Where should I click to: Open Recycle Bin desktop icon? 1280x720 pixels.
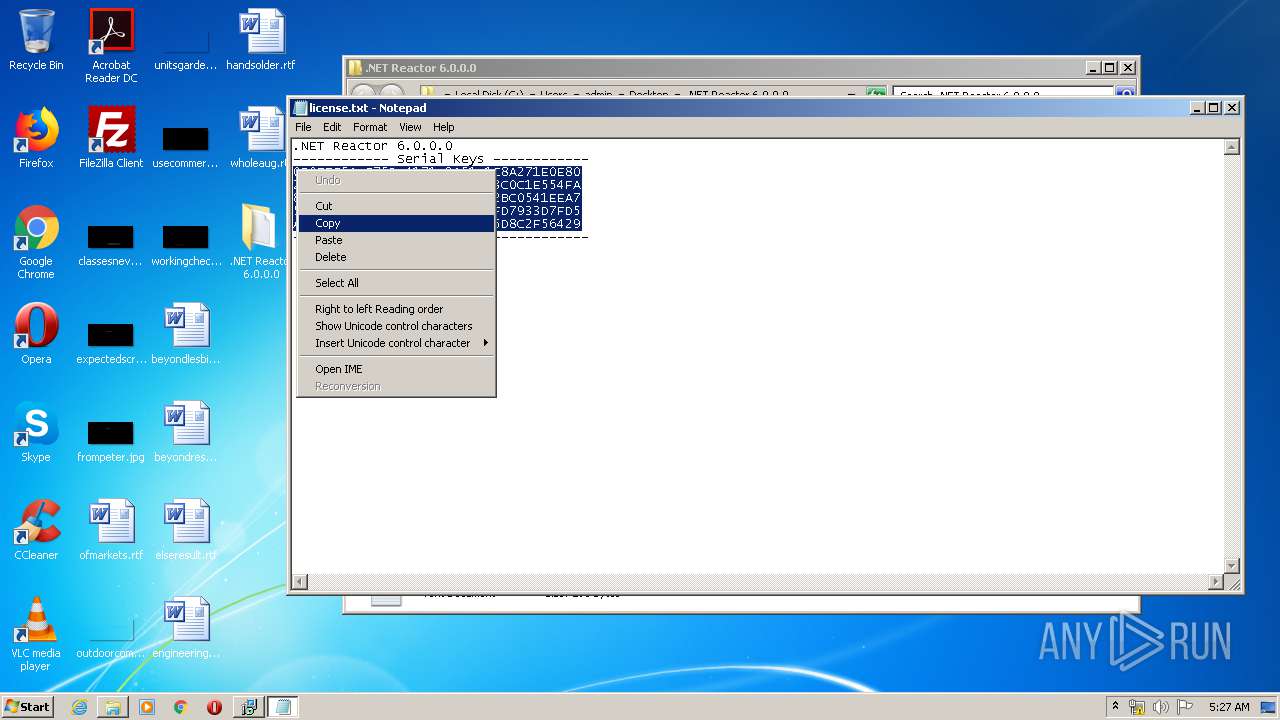click(x=36, y=40)
